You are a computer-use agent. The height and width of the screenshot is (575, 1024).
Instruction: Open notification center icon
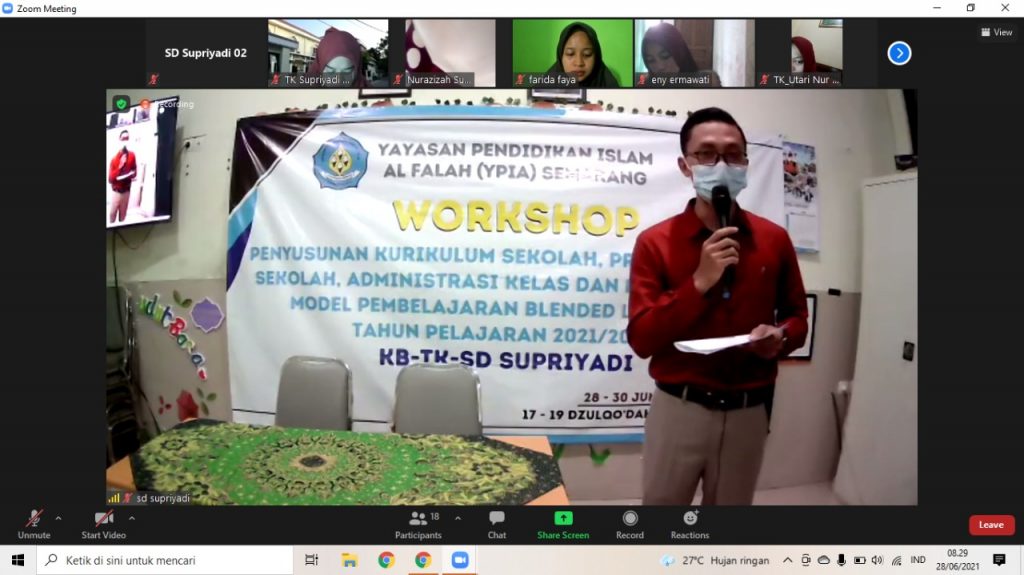click(999, 560)
